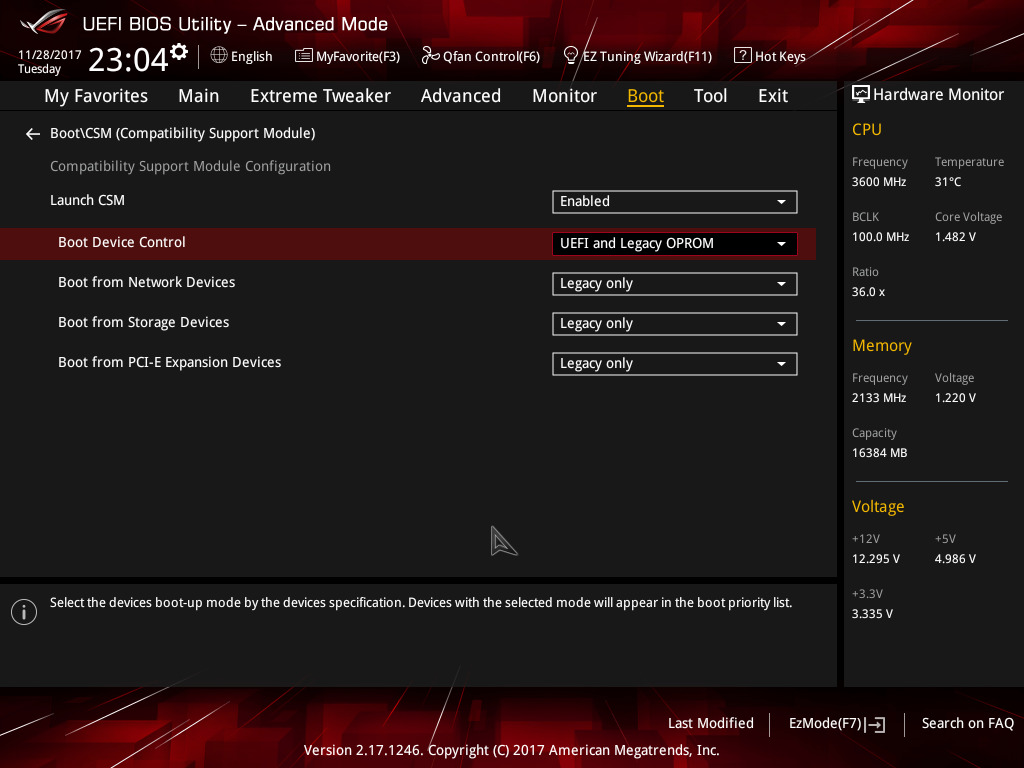Click the EzMode exit arrow icon
Screen dimensions: 1024x768
tap(875, 724)
